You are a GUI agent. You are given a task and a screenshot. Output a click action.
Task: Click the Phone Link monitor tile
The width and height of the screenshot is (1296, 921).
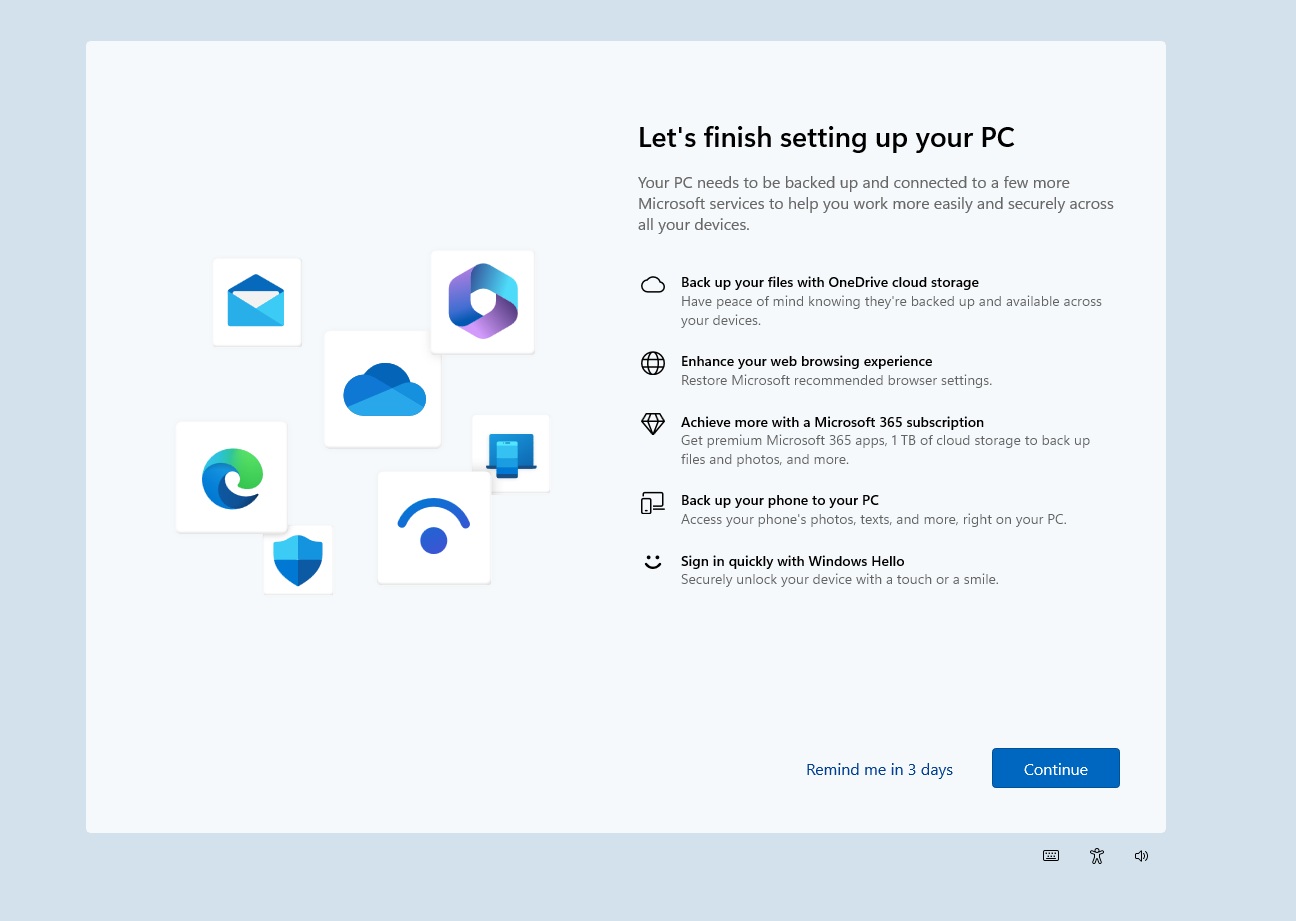click(510, 453)
